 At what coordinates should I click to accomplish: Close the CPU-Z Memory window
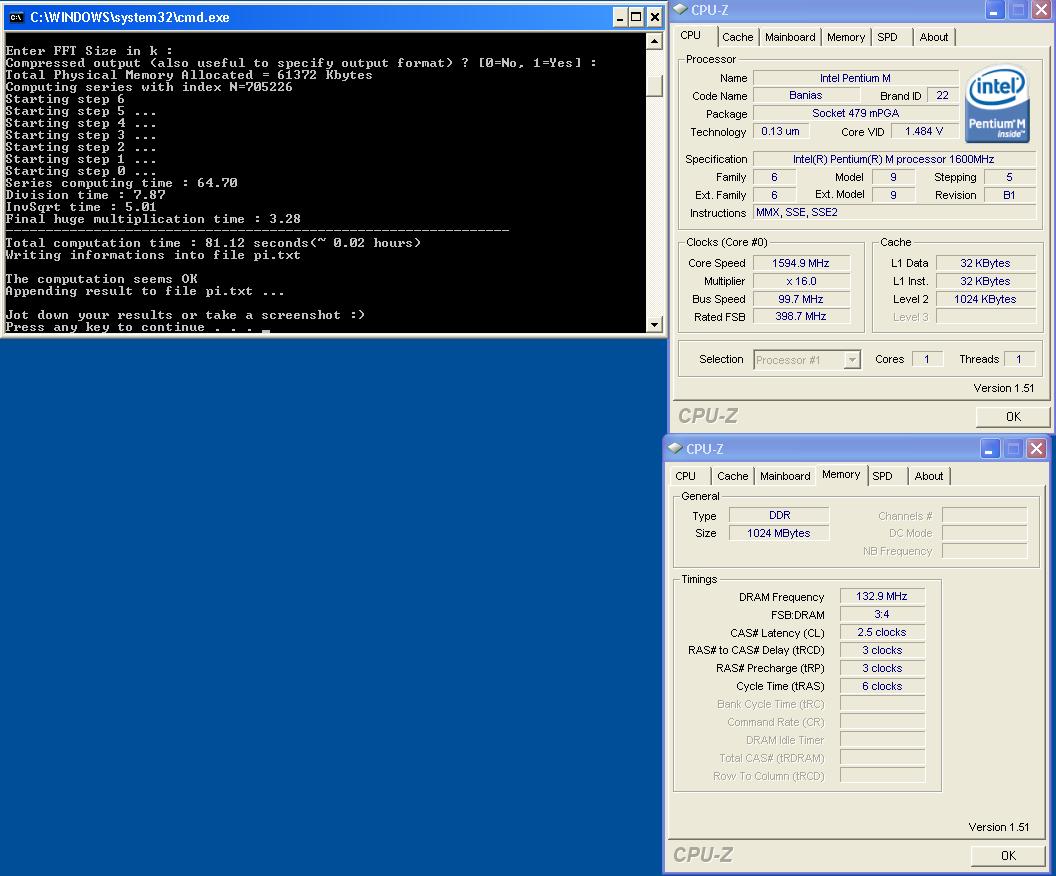[x=1036, y=448]
